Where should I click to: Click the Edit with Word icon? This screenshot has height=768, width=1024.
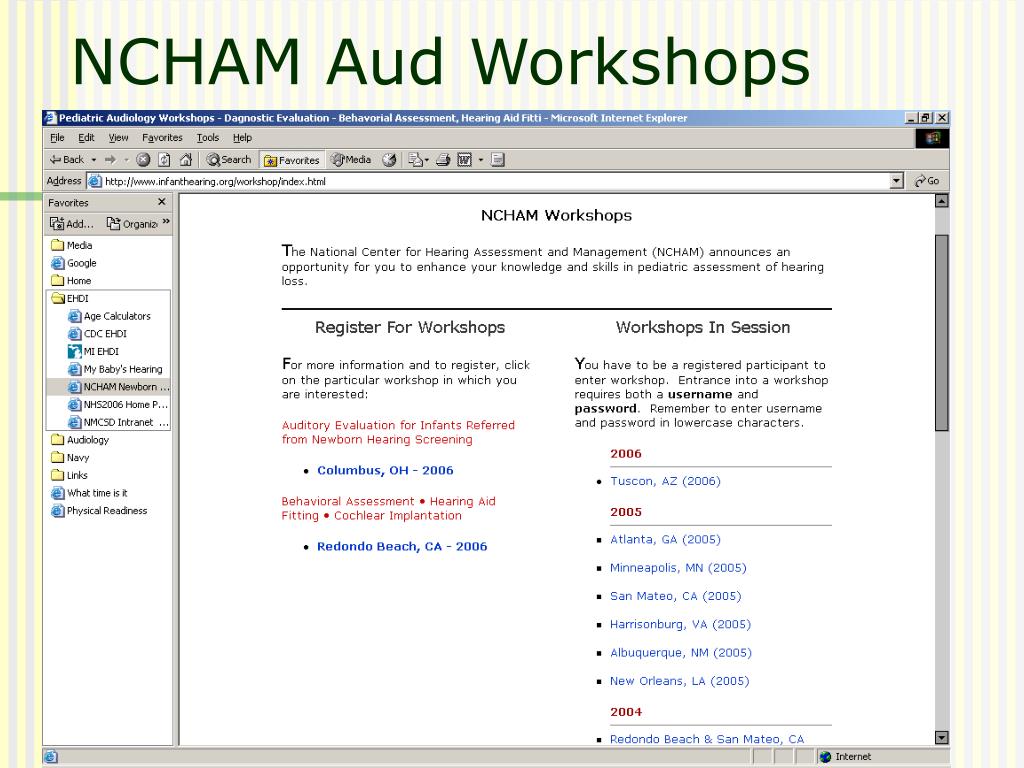pyautogui.click(x=464, y=159)
